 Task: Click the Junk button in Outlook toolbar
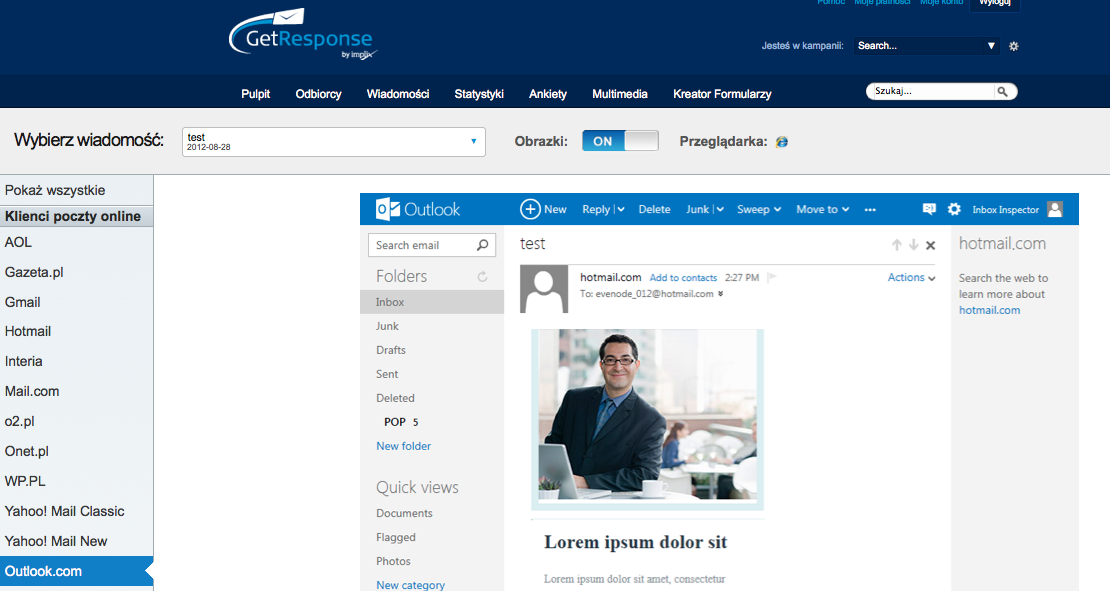click(x=697, y=210)
